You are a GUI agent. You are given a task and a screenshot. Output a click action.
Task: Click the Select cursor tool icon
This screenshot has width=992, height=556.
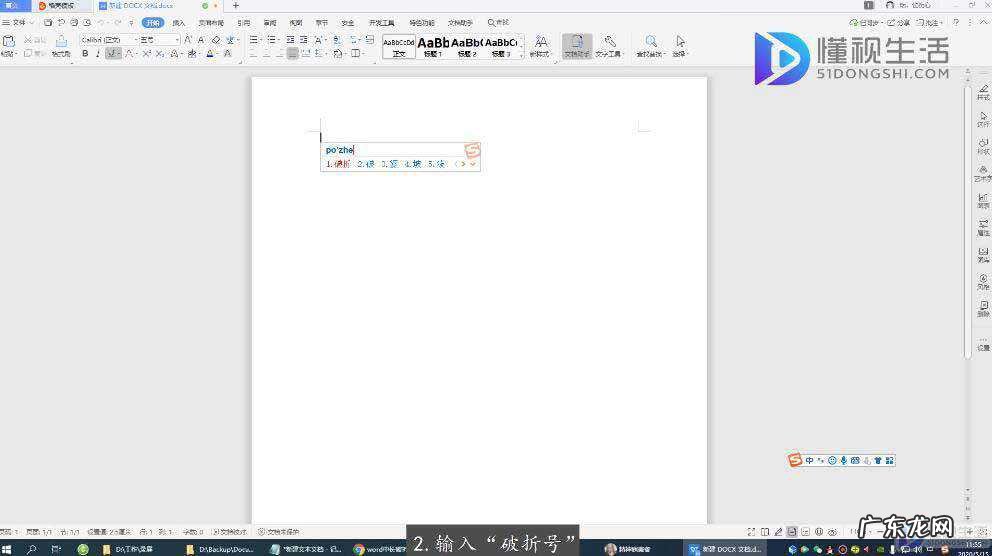tap(680, 42)
